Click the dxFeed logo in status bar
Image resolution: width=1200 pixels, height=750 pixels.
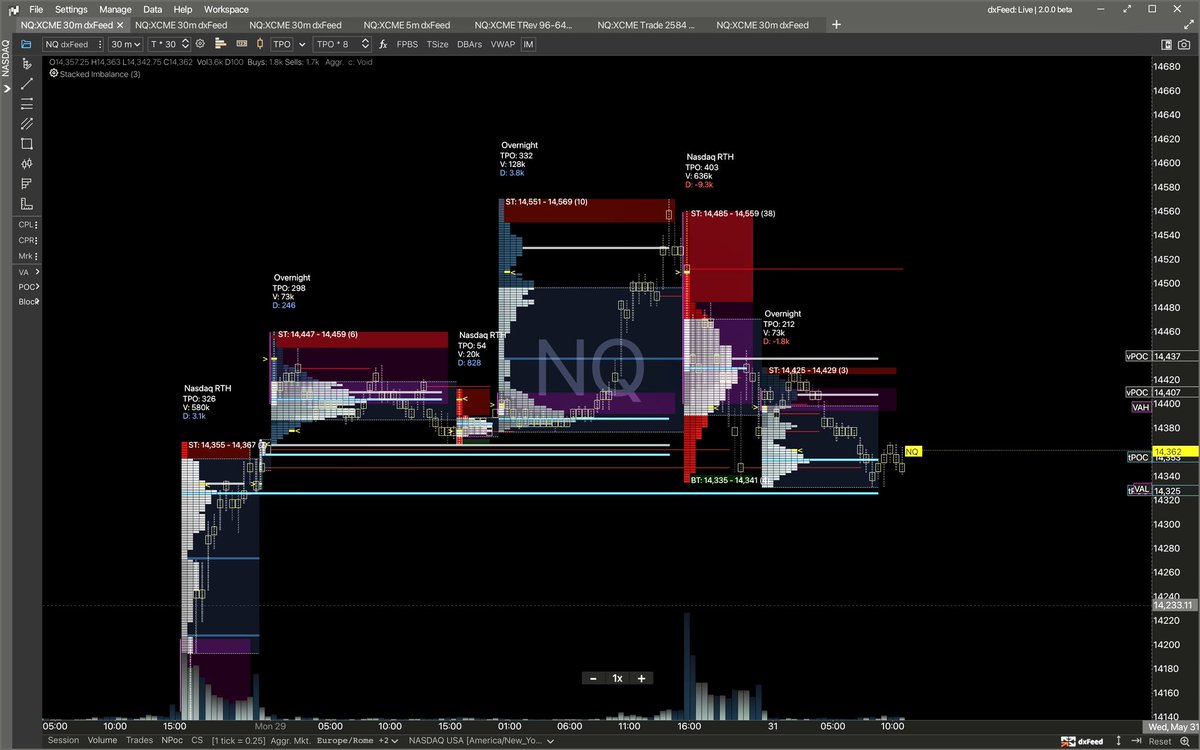1081,741
